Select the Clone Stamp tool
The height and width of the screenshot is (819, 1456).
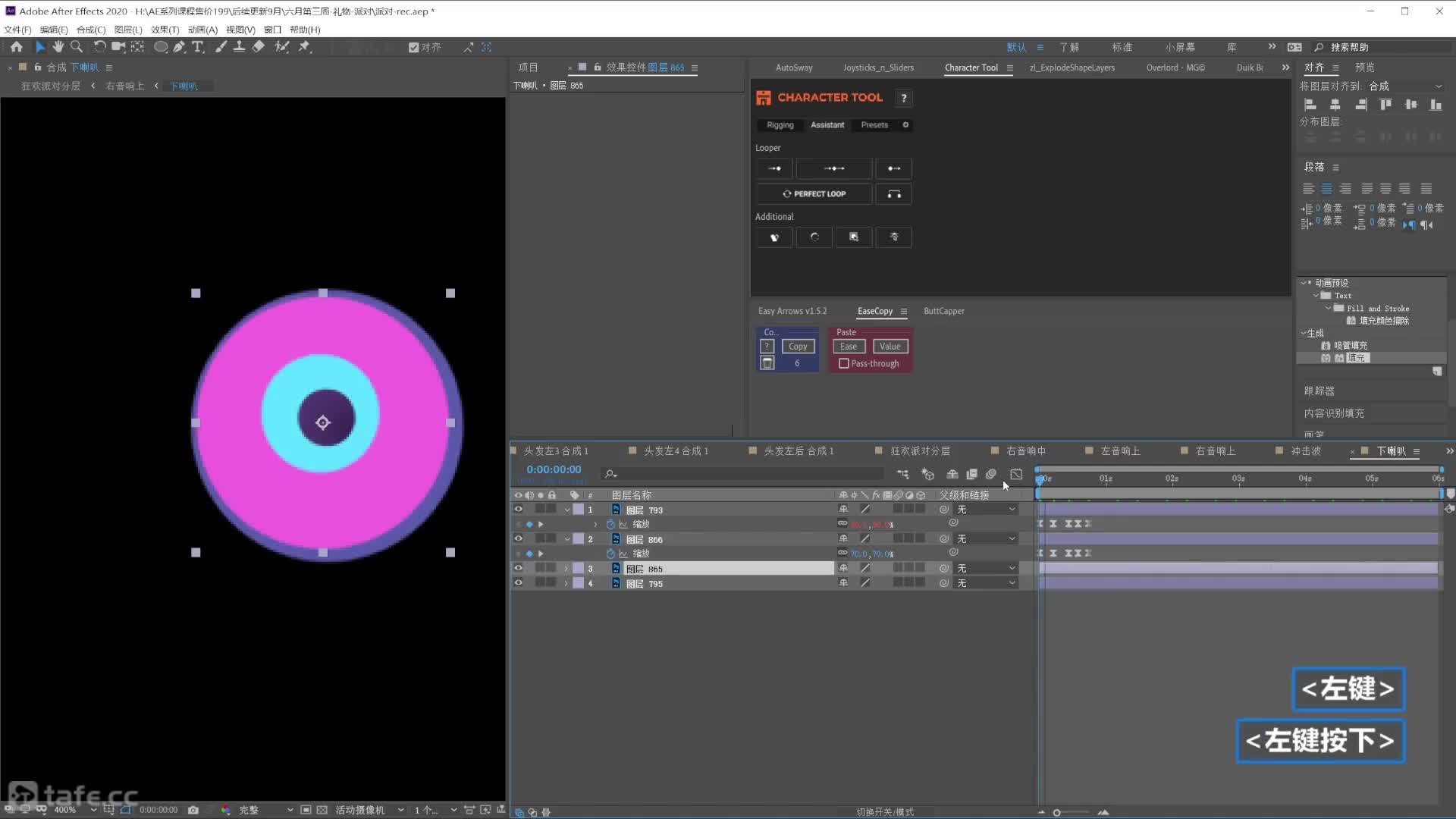click(x=239, y=47)
